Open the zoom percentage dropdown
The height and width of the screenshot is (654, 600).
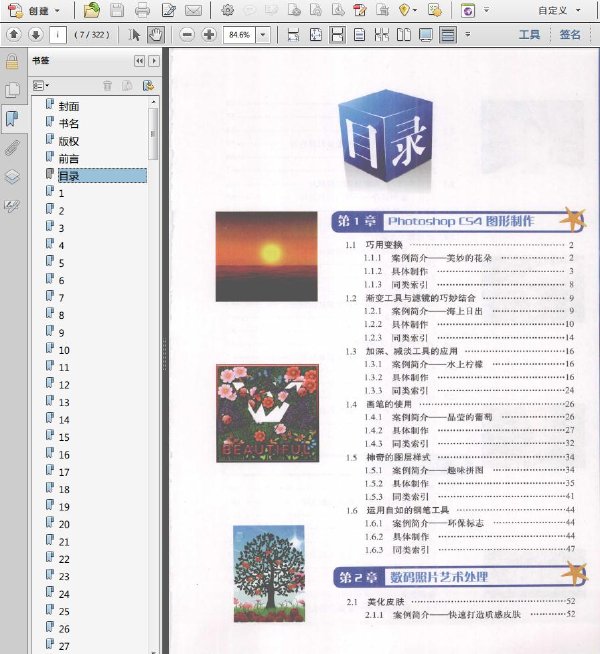pyautogui.click(x=263, y=35)
